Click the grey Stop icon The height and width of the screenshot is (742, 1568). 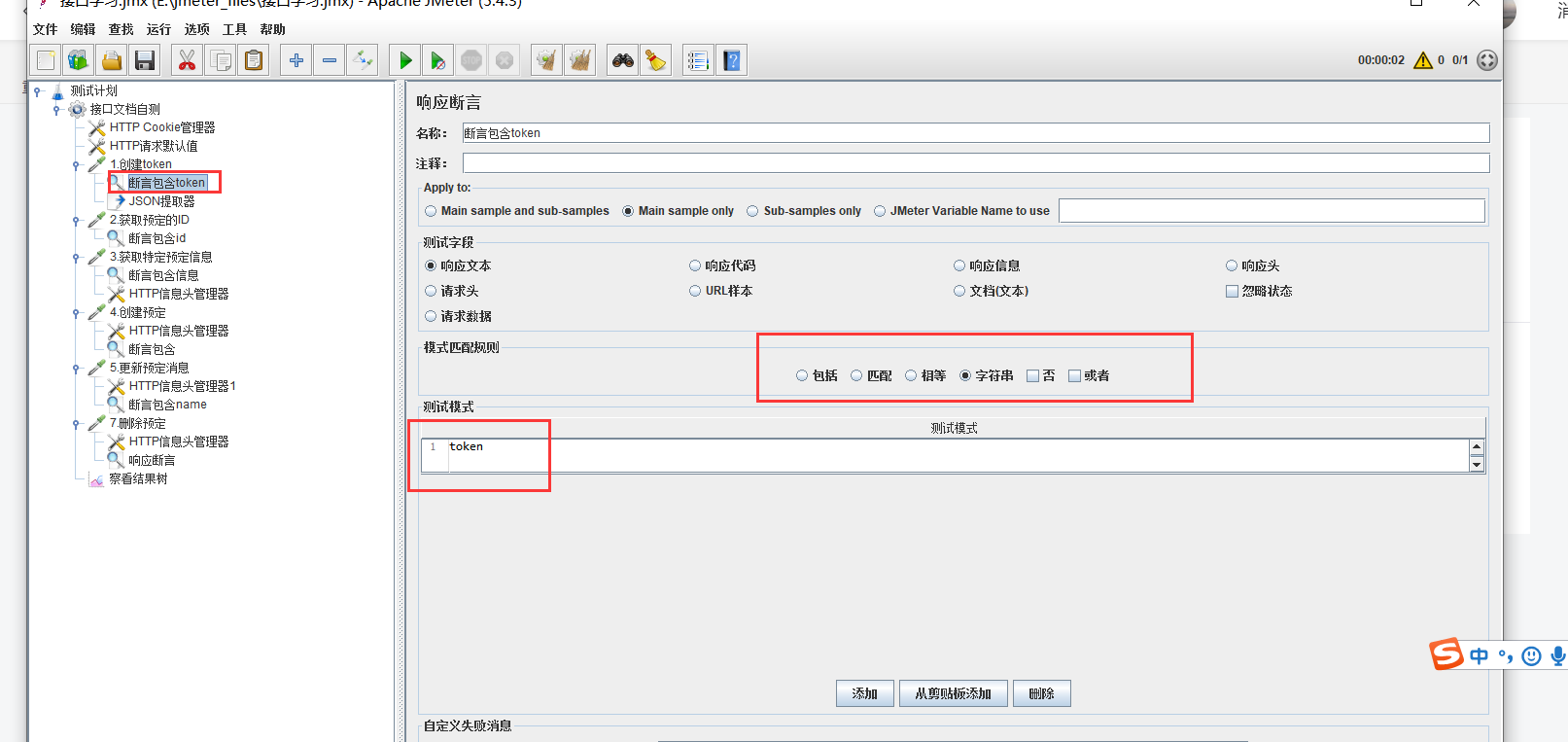pos(471,60)
